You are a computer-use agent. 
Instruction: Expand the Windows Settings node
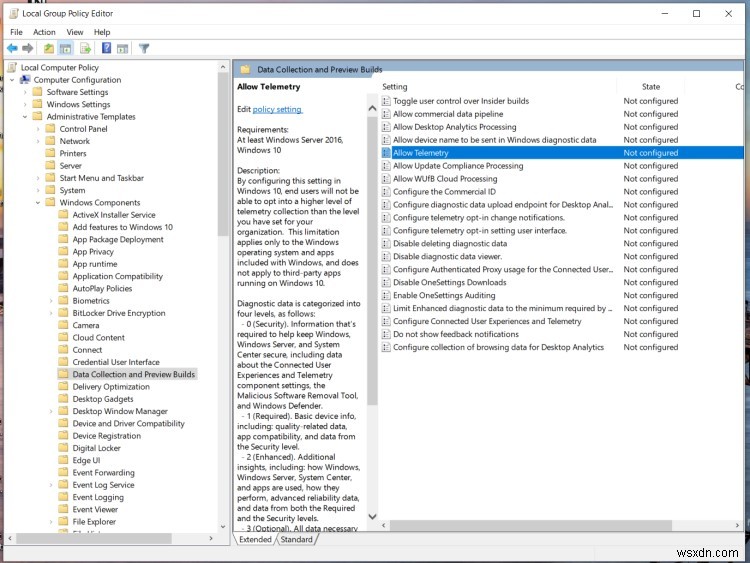click(25, 104)
